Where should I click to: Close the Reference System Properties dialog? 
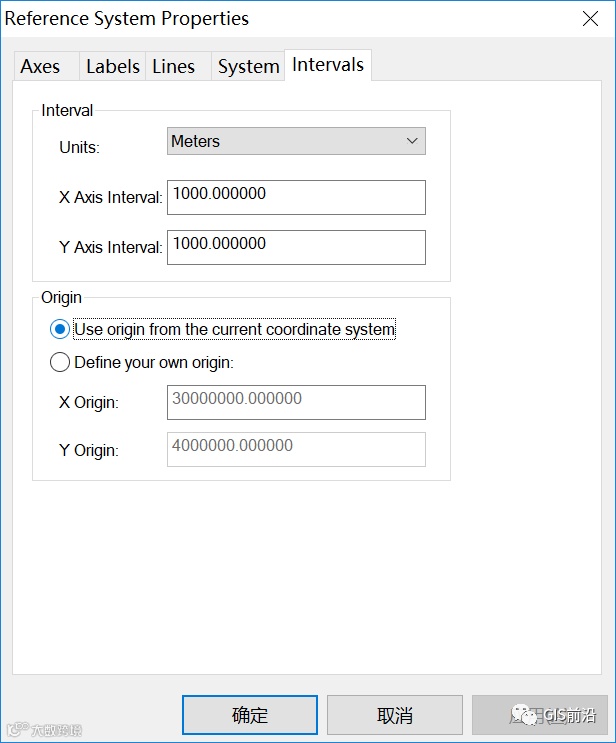[590, 19]
